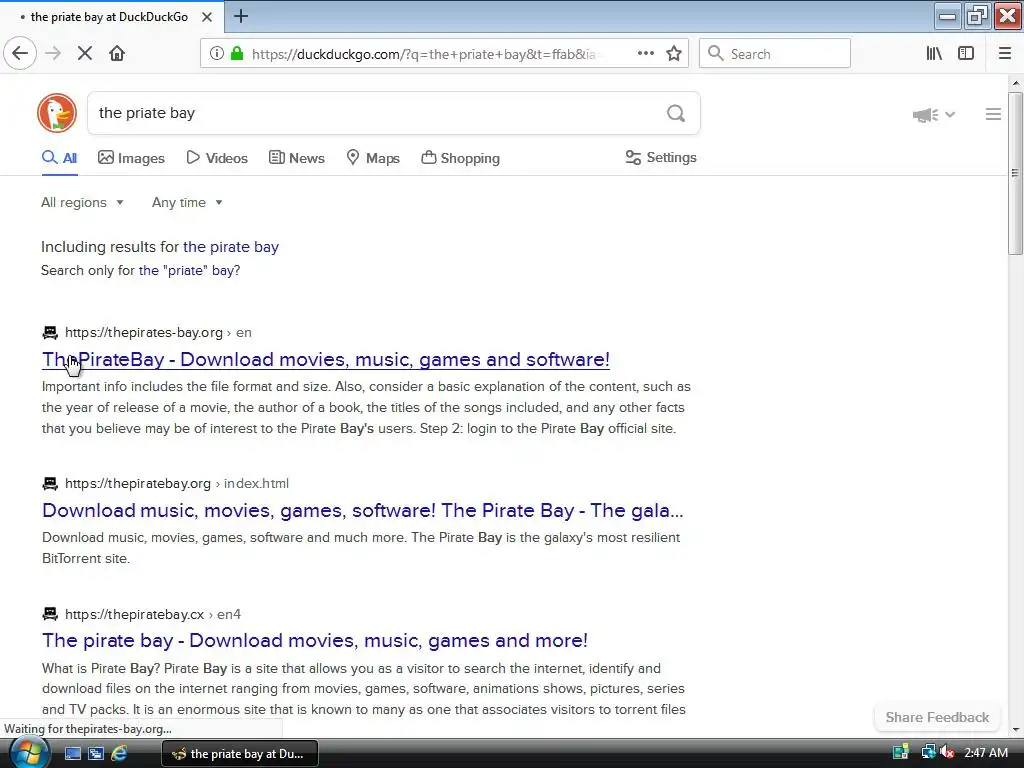Click scrollbar down arrow
The width and height of the screenshot is (1024, 768).
point(1015,729)
